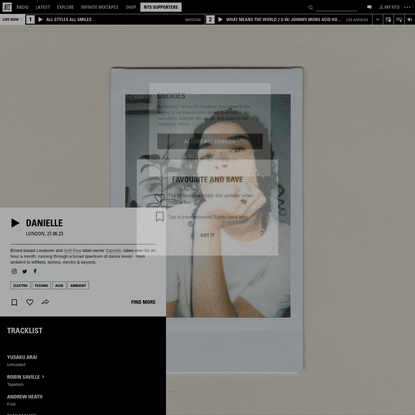Click the NTS logo home icon
The height and width of the screenshot is (415, 415).
(7, 7)
